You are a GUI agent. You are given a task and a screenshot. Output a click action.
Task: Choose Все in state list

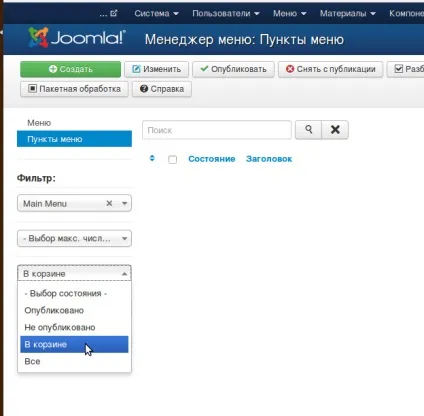74,361
